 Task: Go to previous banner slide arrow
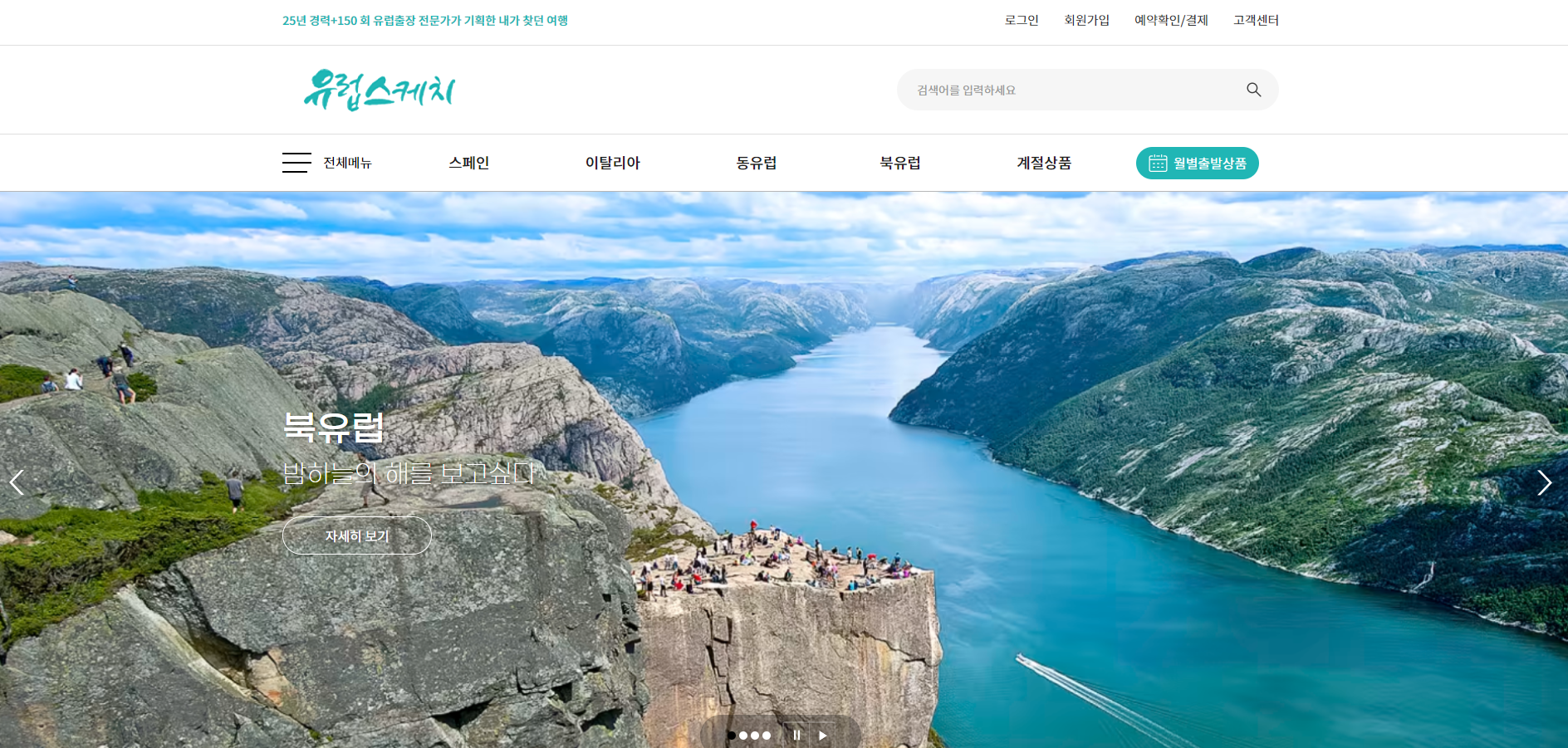17,482
